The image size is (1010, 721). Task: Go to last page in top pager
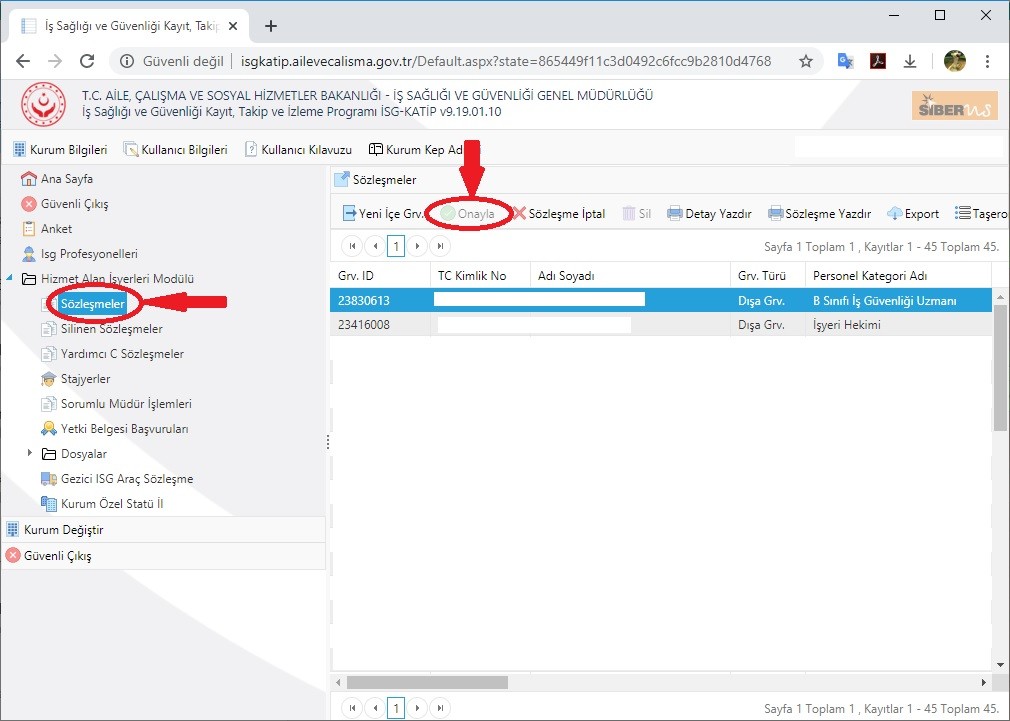440,246
